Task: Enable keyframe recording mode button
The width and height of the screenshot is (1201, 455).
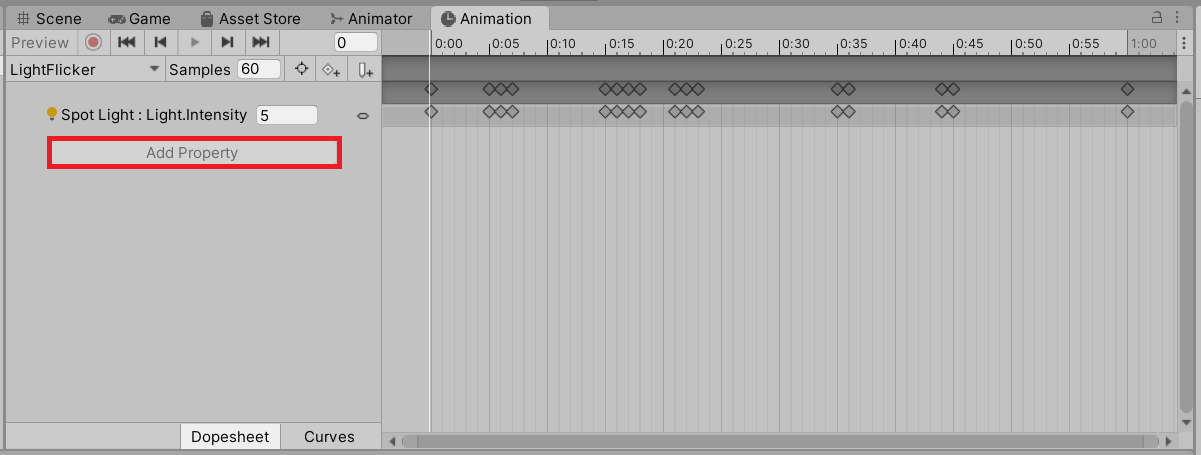Action: (x=93, y=42)
